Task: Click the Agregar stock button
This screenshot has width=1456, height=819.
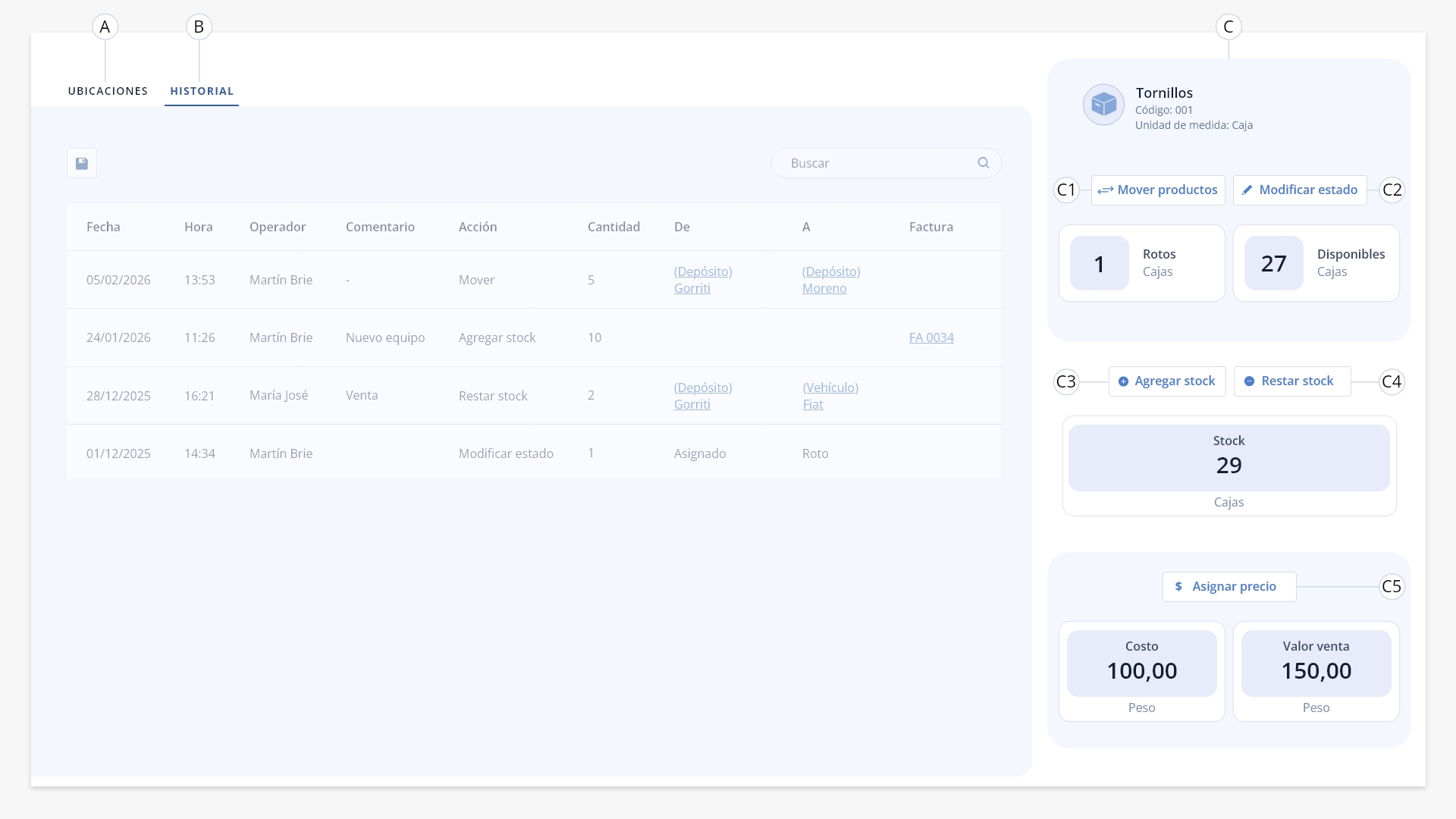Action: [1167, 381]
